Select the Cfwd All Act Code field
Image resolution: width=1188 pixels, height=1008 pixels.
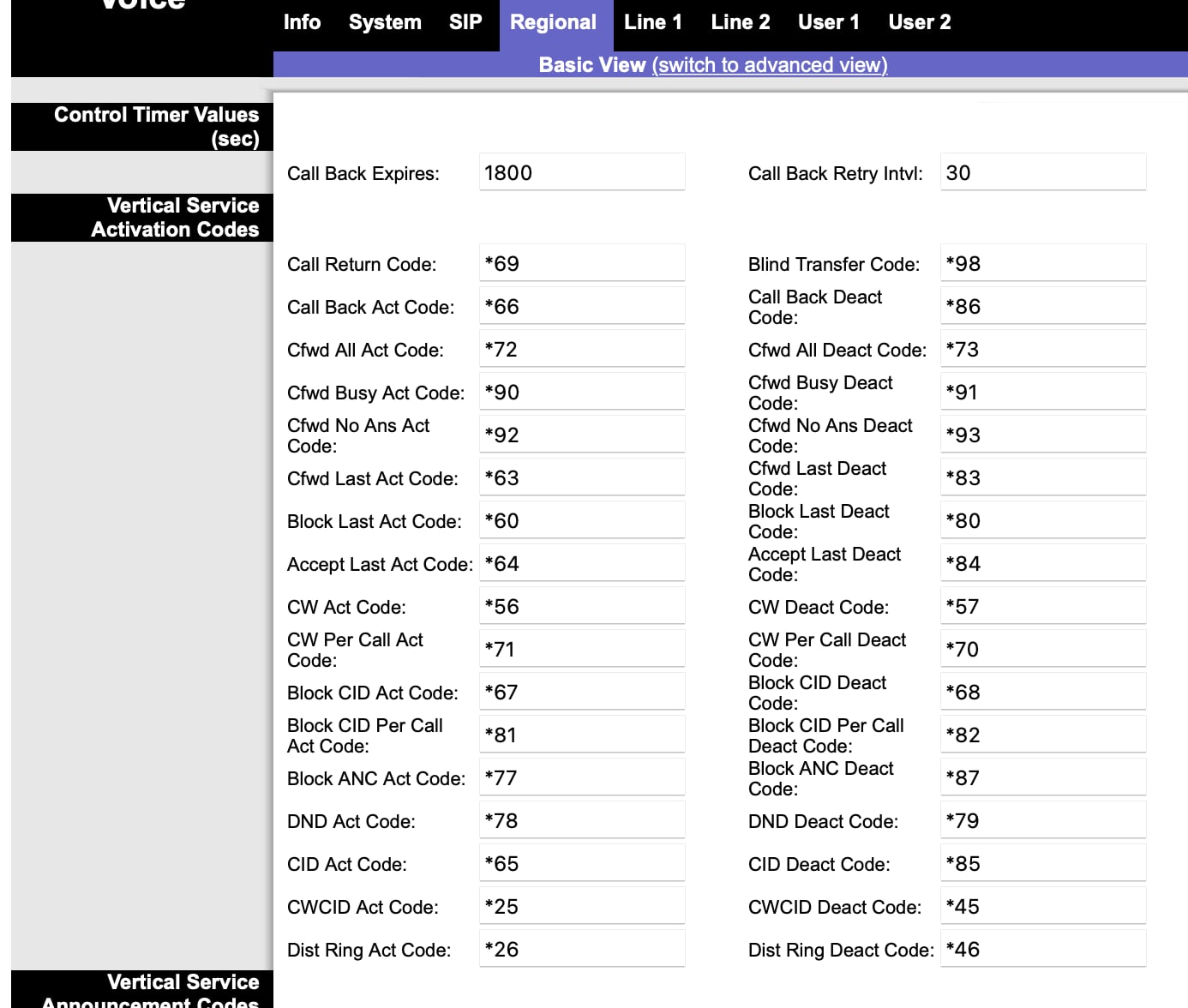click(x=582, y=349)
